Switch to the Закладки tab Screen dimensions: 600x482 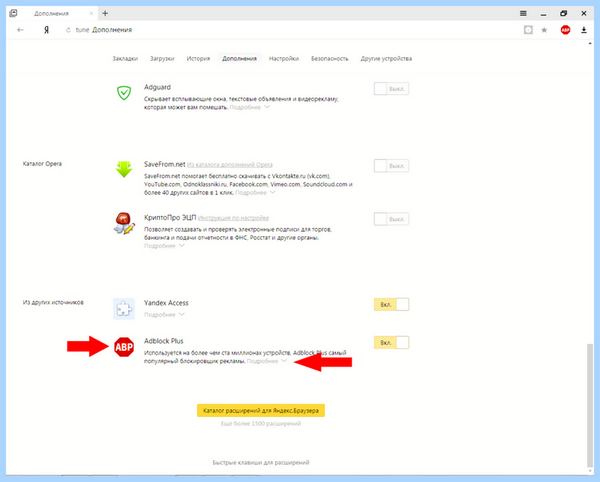point(125,59)
